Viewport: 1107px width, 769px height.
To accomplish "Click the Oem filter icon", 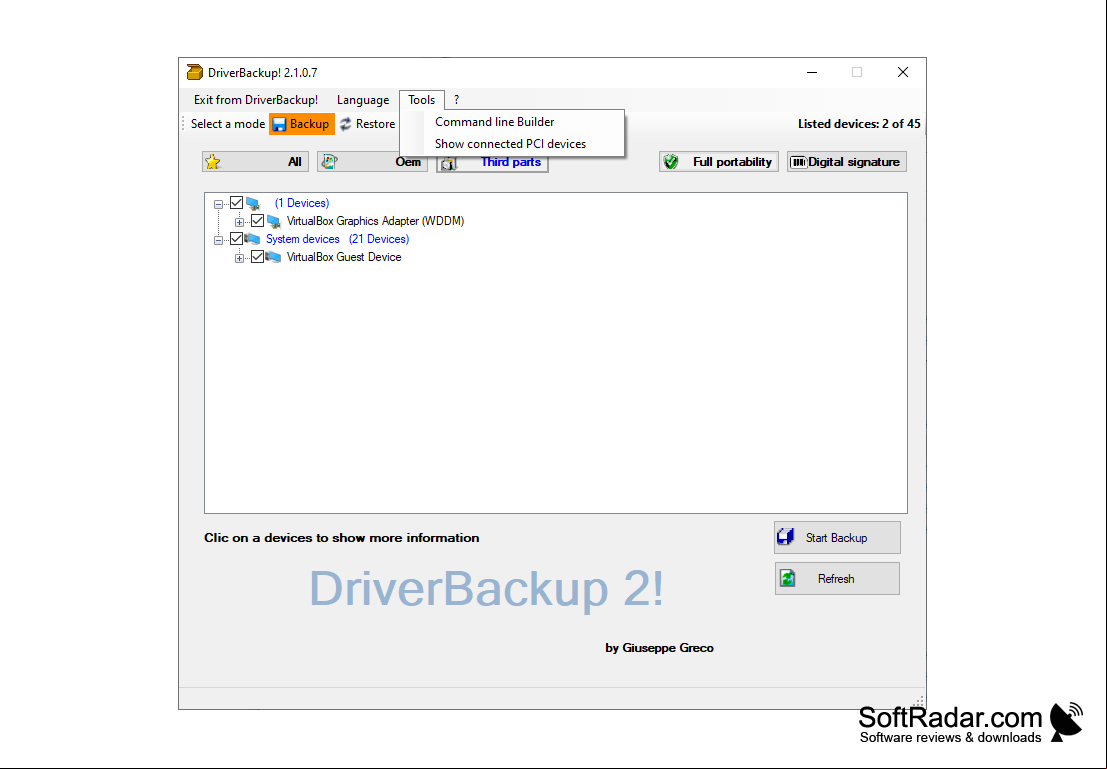I will tap(329, 162).
